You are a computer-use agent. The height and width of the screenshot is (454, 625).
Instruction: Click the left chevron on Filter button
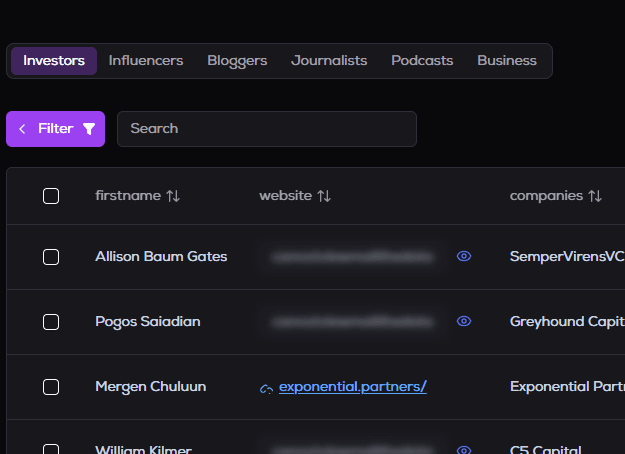(22, 129)
